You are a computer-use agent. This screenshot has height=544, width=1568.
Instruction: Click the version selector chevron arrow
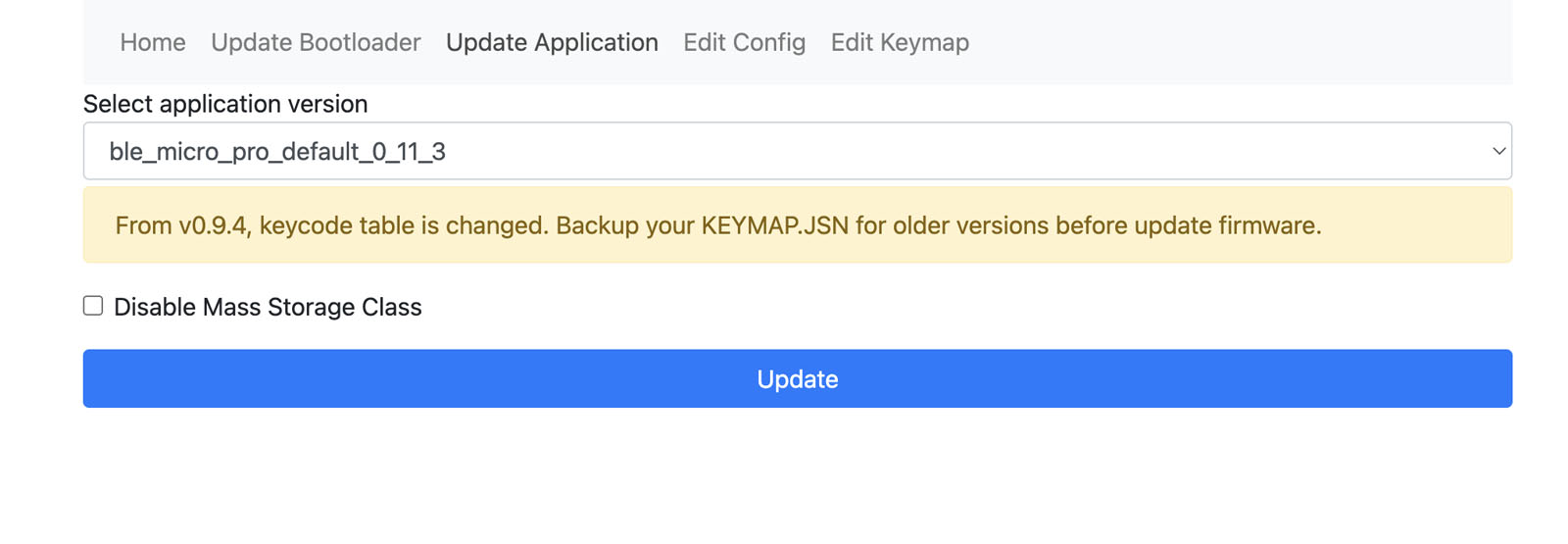pyautogui.click(x=1497, y=151)
